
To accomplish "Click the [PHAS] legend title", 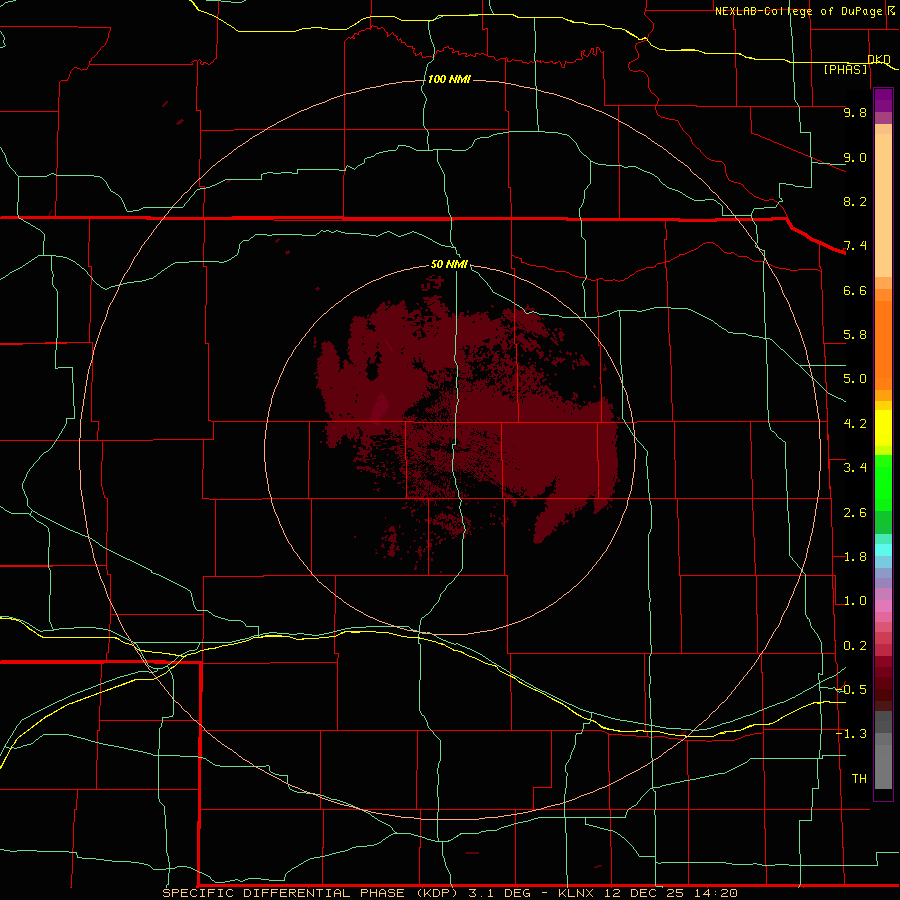I will tap(845, 69).
